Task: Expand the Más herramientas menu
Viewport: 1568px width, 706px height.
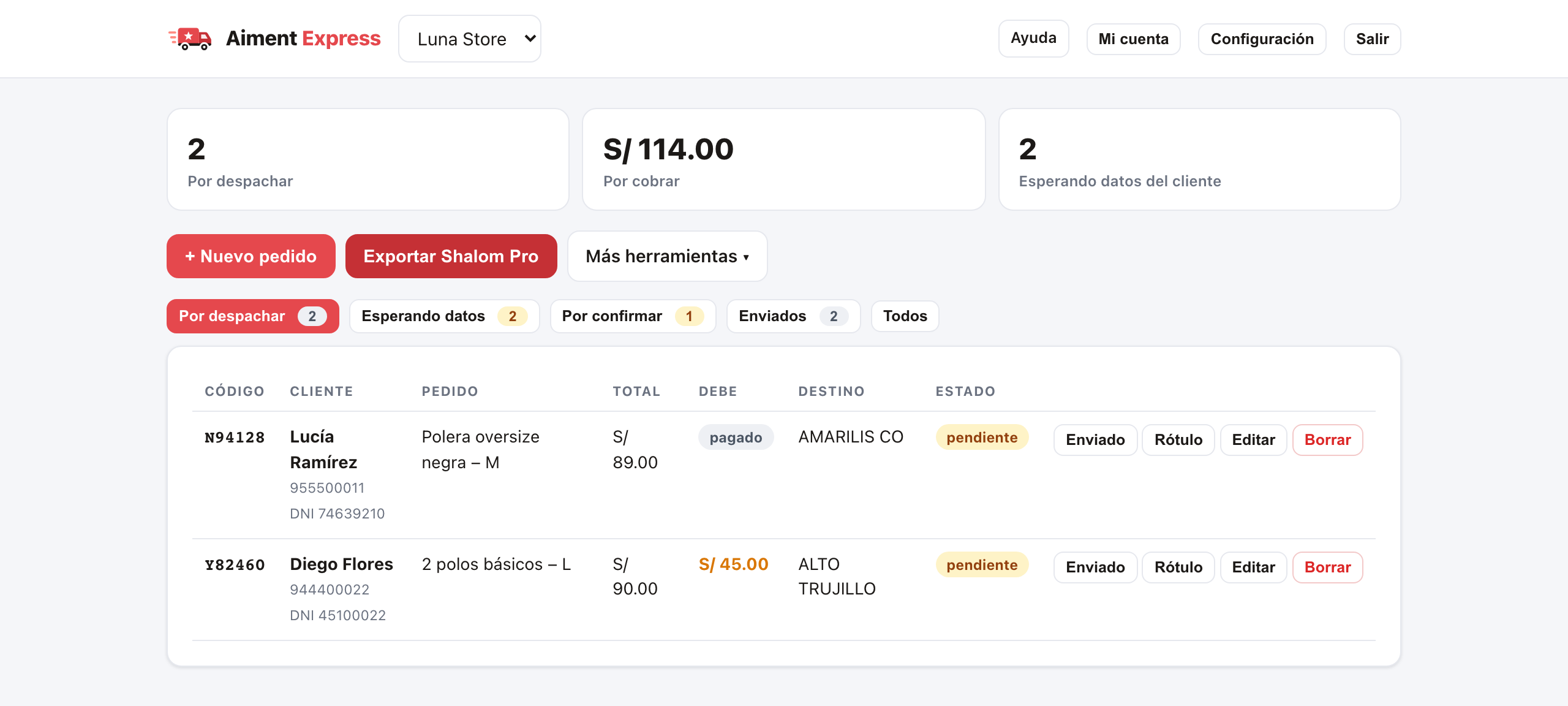Action: click(x=667, y=256)
